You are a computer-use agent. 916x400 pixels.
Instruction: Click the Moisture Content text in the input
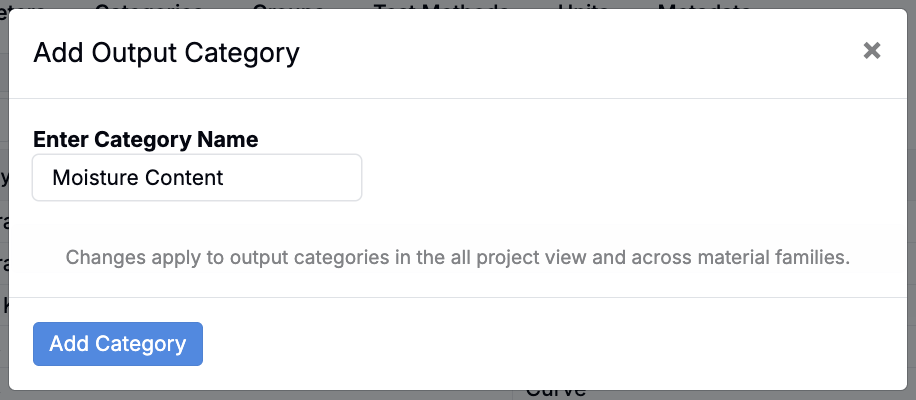pyautogui.click(x=138, y=178)
